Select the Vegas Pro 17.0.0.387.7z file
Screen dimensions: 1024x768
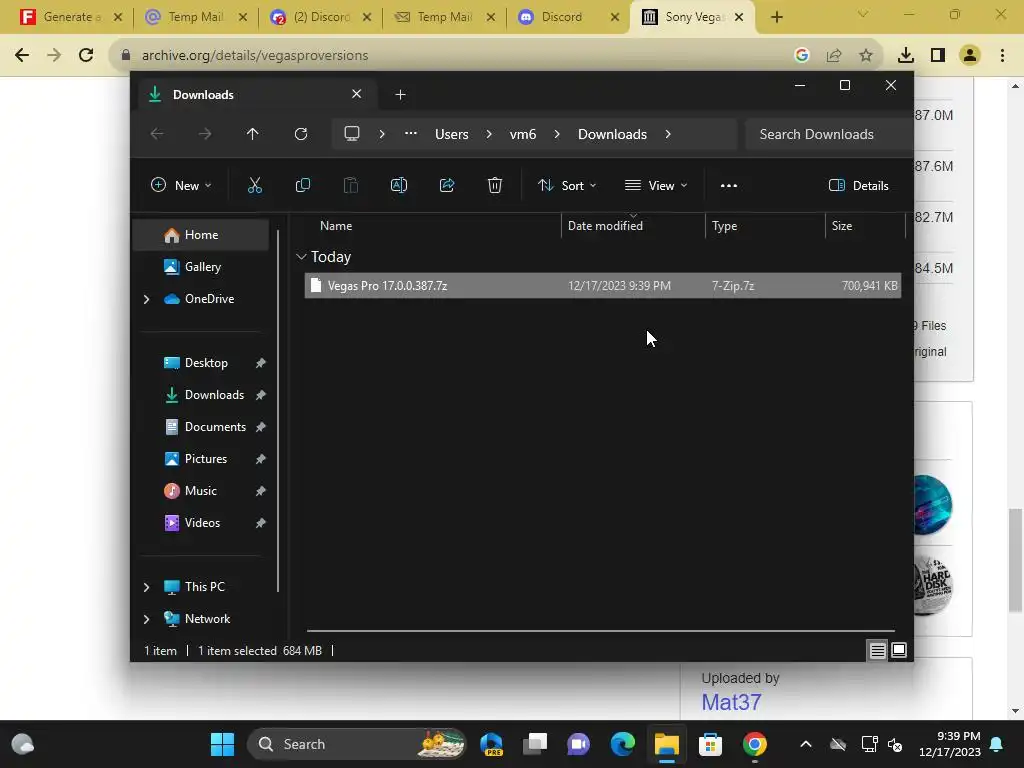(x=603, y=286)
